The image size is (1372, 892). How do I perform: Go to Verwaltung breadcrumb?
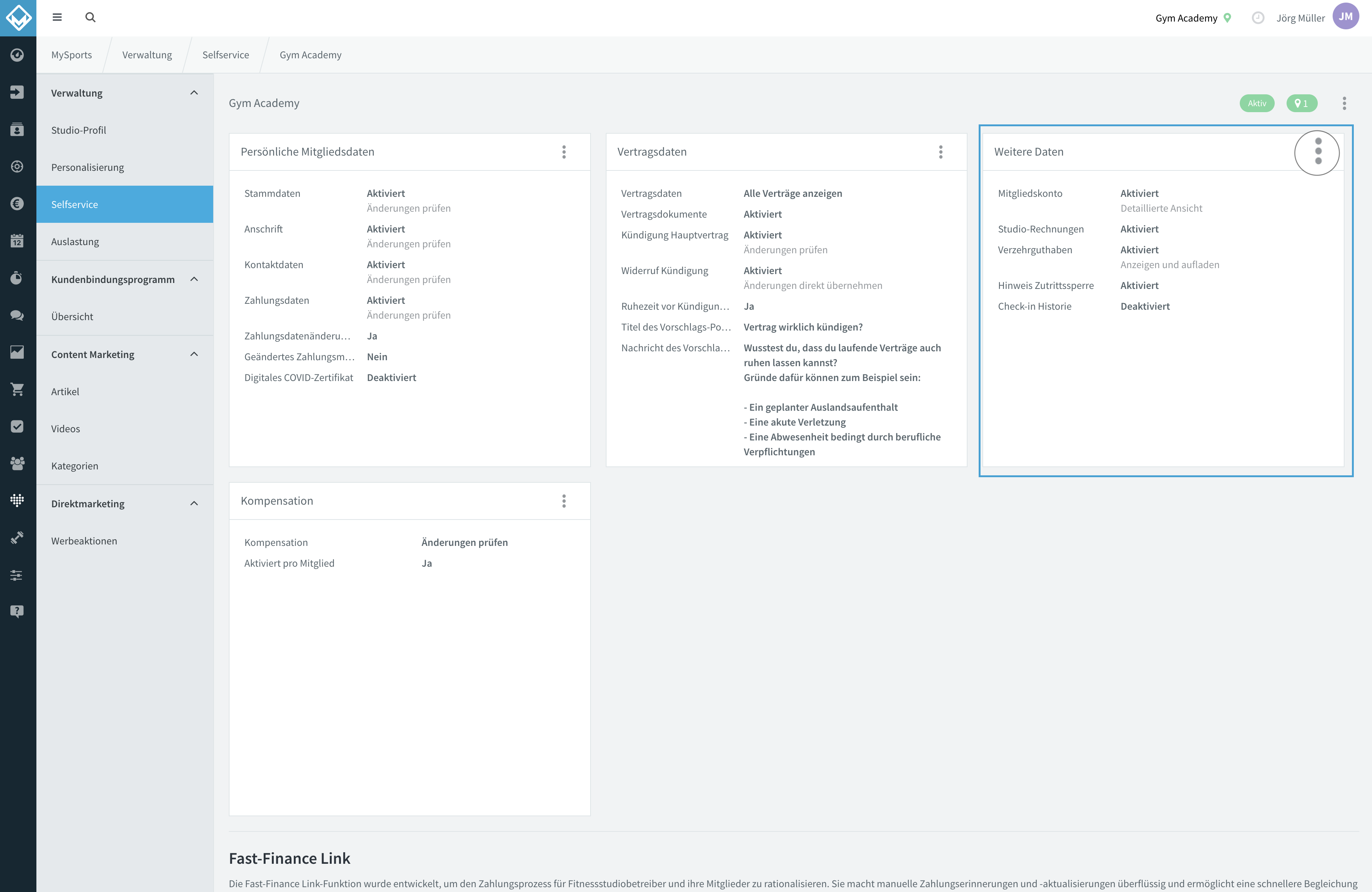pos(147,55)
